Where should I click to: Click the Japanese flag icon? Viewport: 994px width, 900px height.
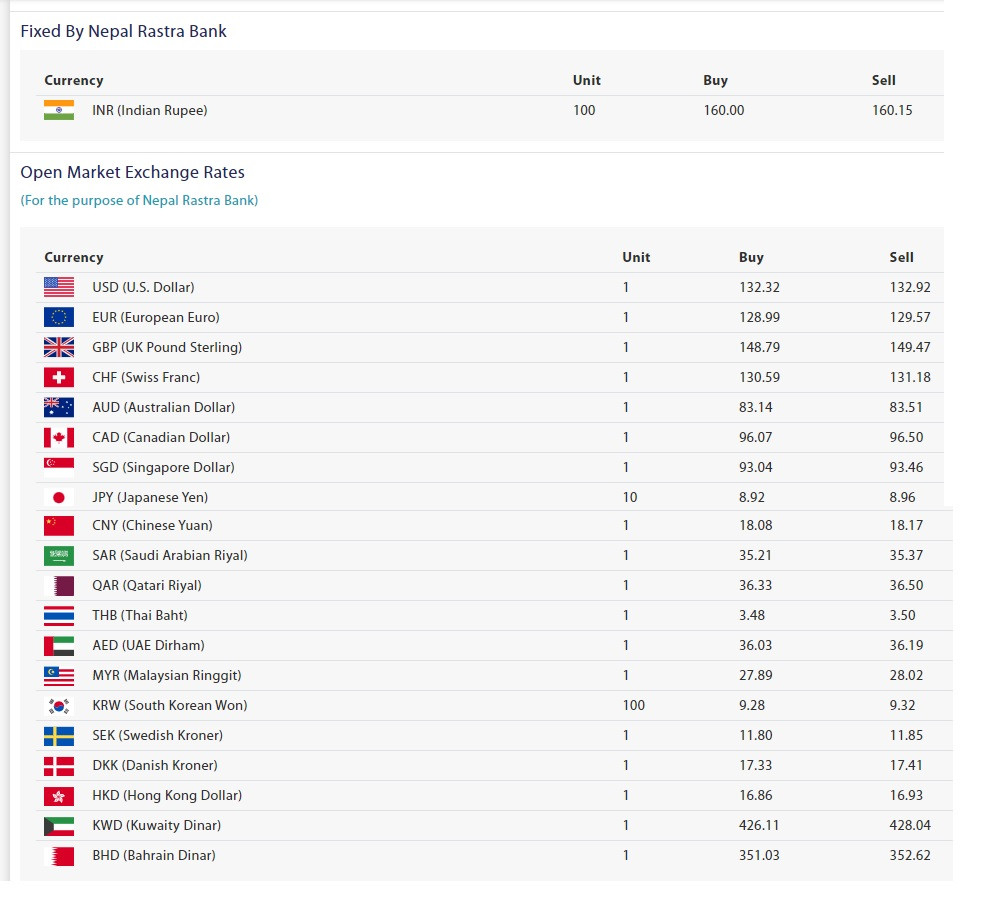tap(59, 498)
